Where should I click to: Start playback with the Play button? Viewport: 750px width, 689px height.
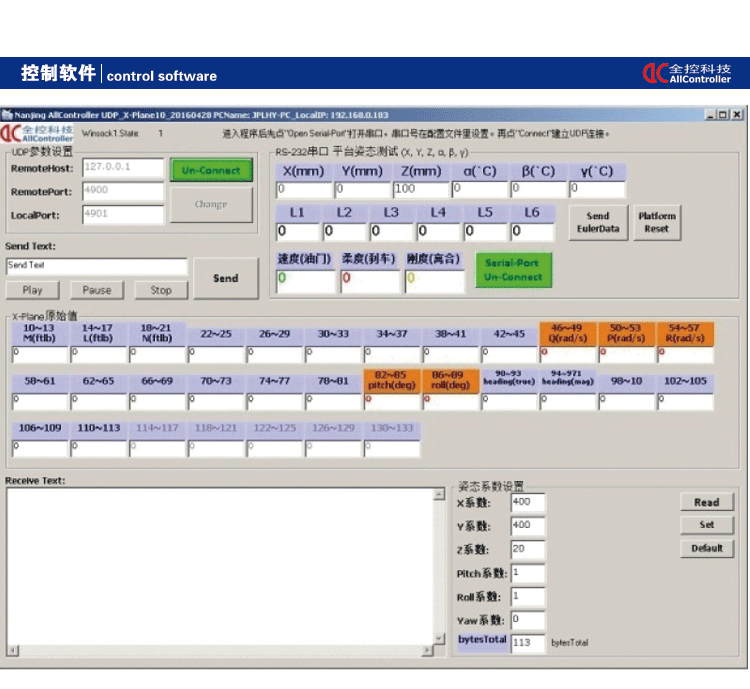(x=32, y=290)
